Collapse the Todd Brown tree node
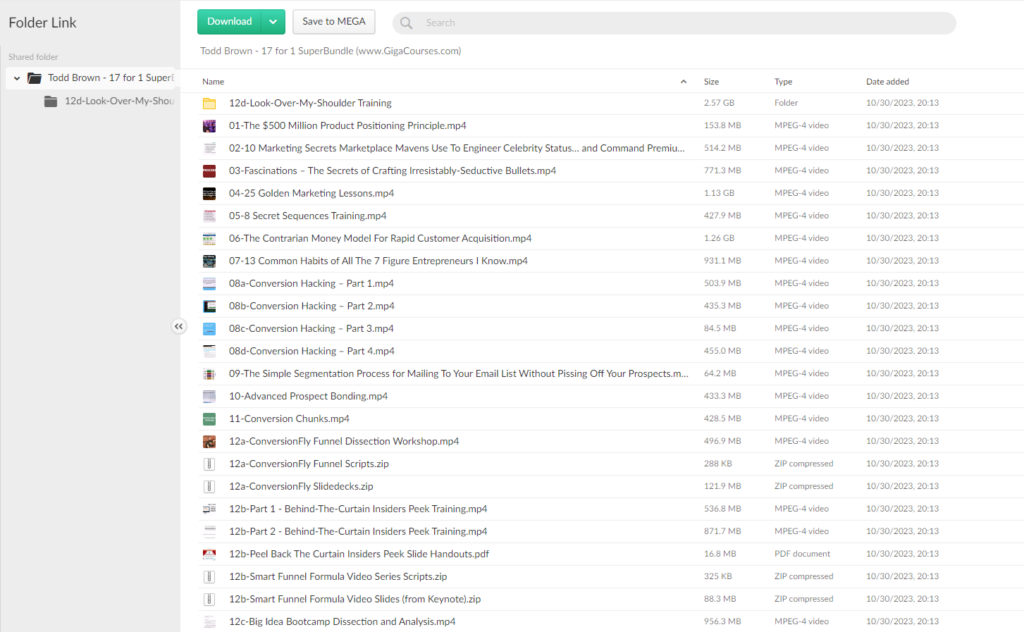 (x=17, y=78)
